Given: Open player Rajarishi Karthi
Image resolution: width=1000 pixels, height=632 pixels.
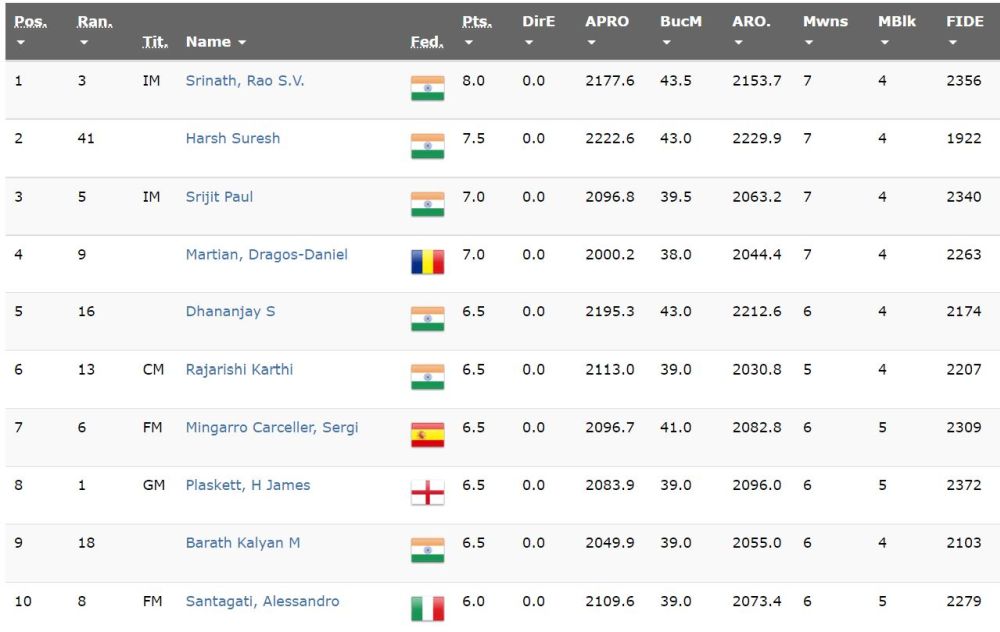Looking at the screenshot, I should [x=239, y=369].
